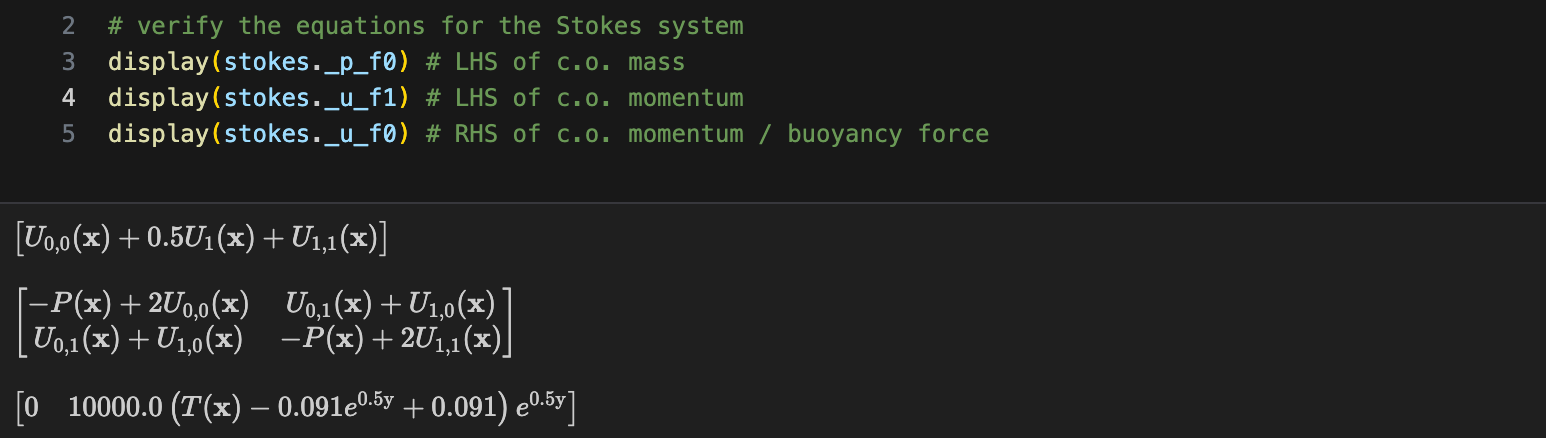The height and width of the screenshot is (438, 1546).
Task: Click line number 5 in gutter
Action: [x=68, y=134]
